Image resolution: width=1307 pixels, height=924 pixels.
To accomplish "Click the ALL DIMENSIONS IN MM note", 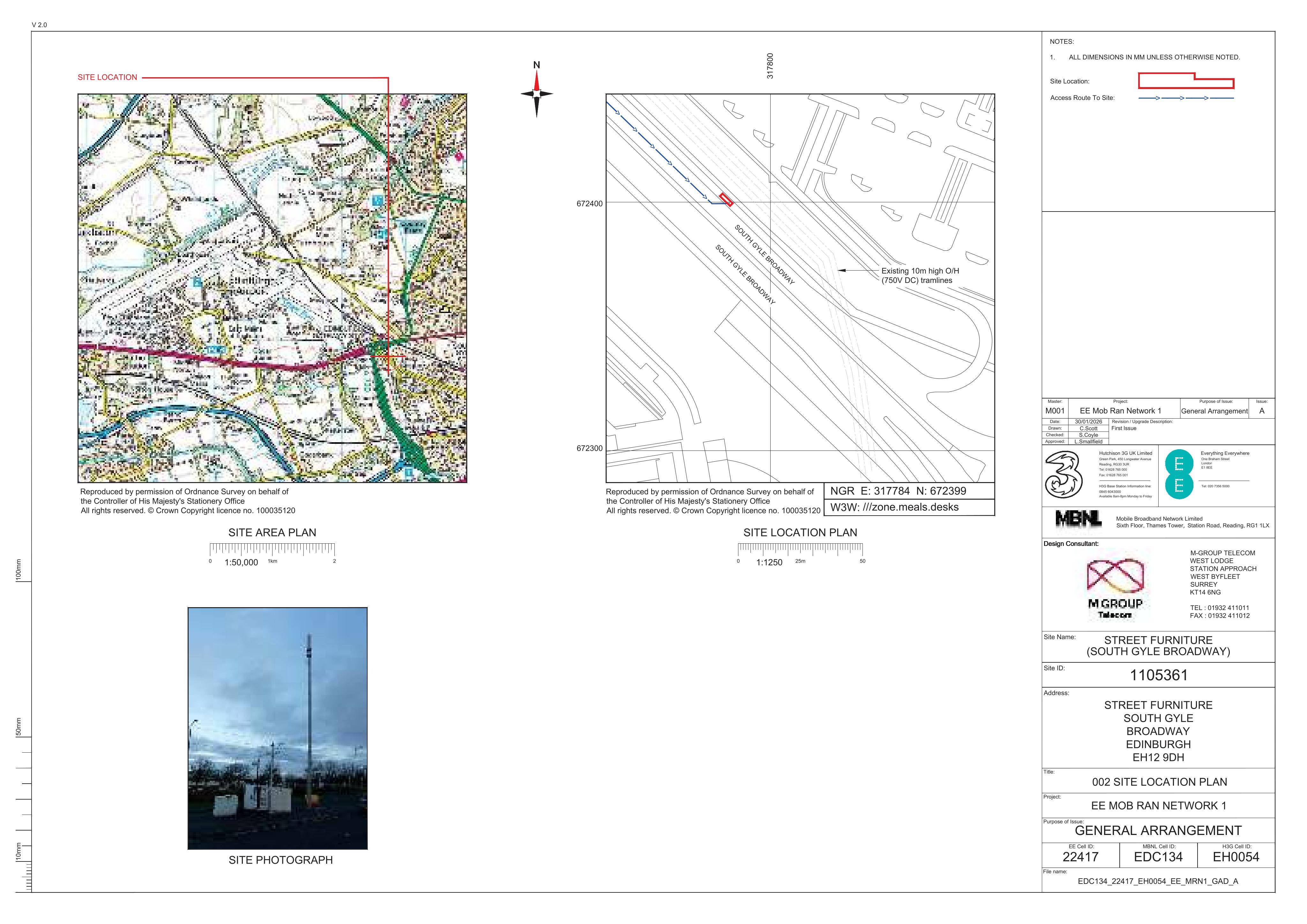I will tap(1154, 57).
